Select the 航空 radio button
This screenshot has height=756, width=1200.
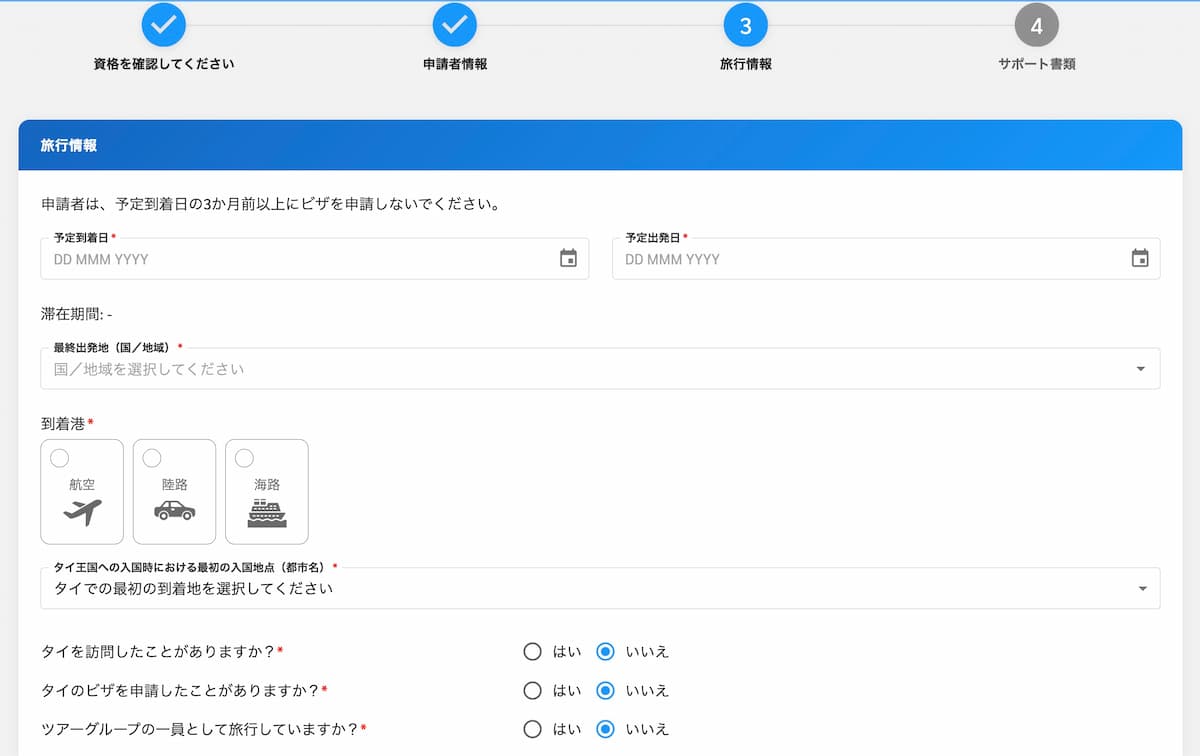pyautogui.click(x=60, y=458)
